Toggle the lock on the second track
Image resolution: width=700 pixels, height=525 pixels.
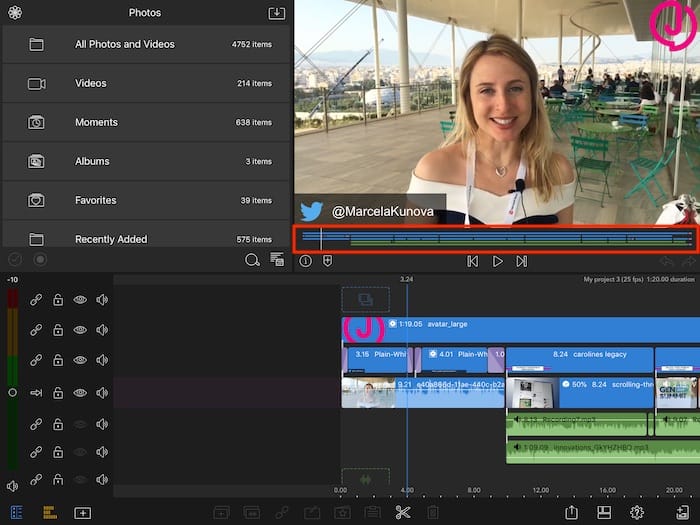[x=58, y=330]
